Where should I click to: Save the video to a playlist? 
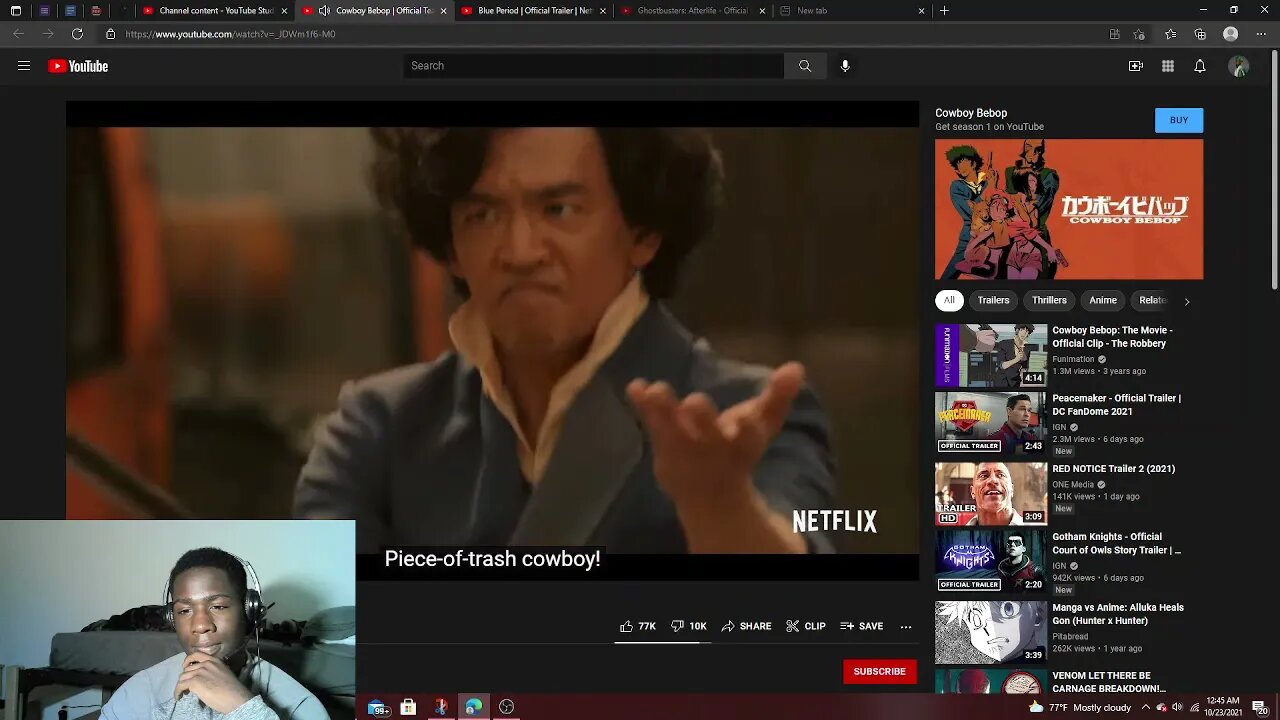tap(862, 626)
